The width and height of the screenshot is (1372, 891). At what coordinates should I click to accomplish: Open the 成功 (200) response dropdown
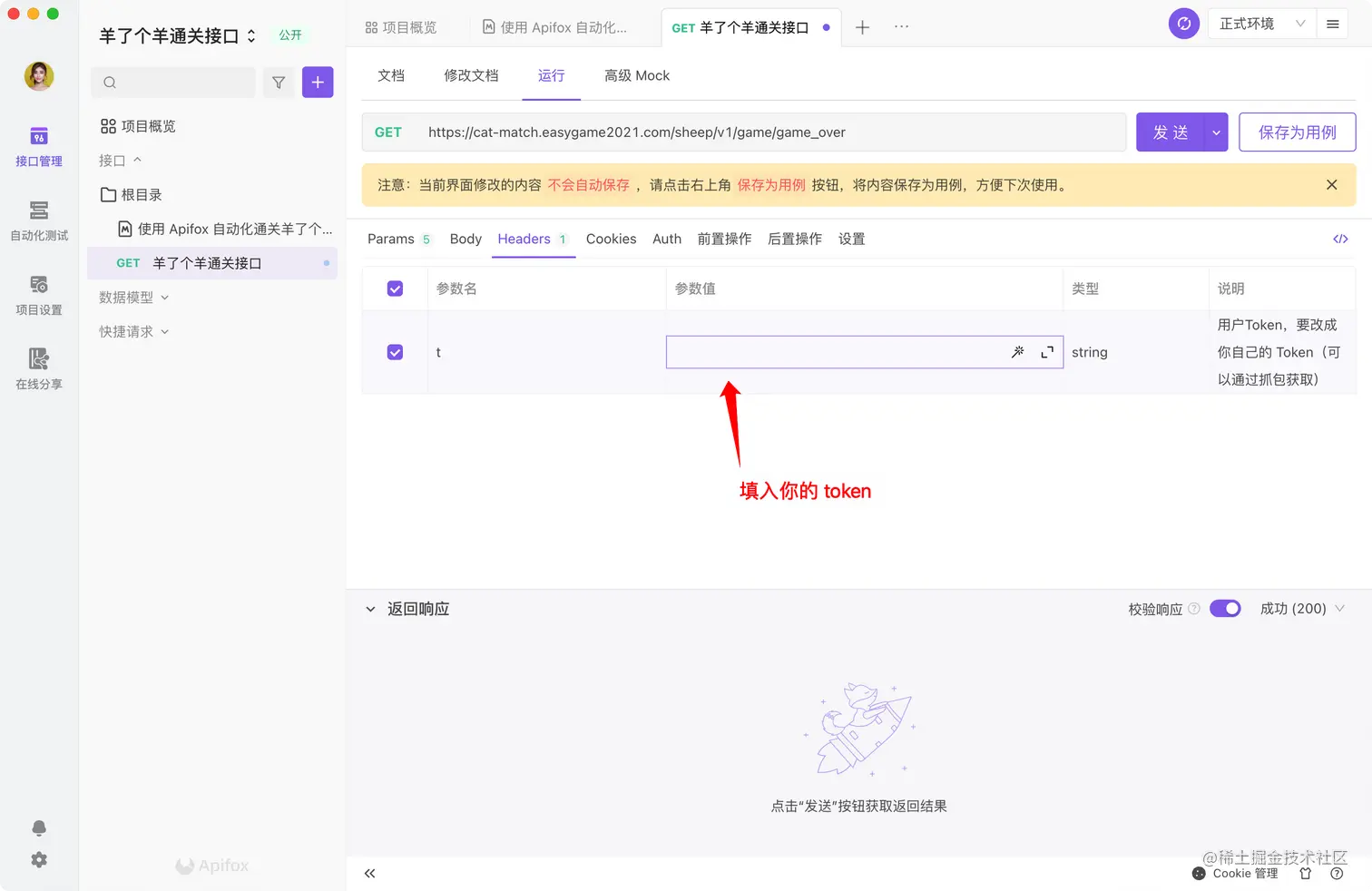[x=1302, y=609]
